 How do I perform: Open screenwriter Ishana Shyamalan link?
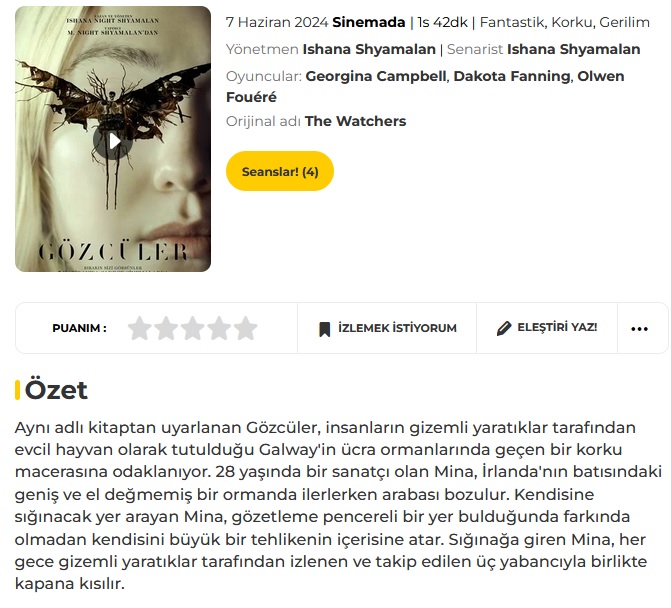573,49
